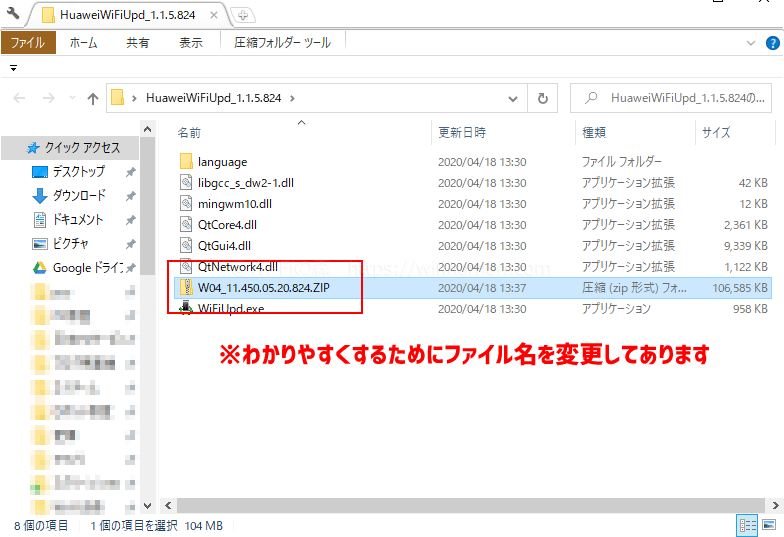Click the wrench icon in title bar
This screenshot has width=784, height=537.
(13, 13)
